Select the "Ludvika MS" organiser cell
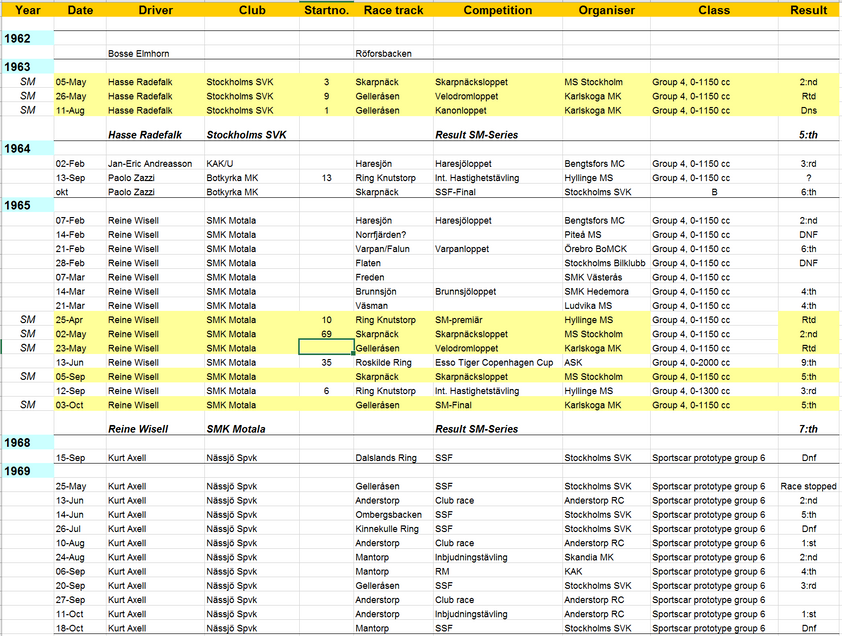 pos(606,306)
